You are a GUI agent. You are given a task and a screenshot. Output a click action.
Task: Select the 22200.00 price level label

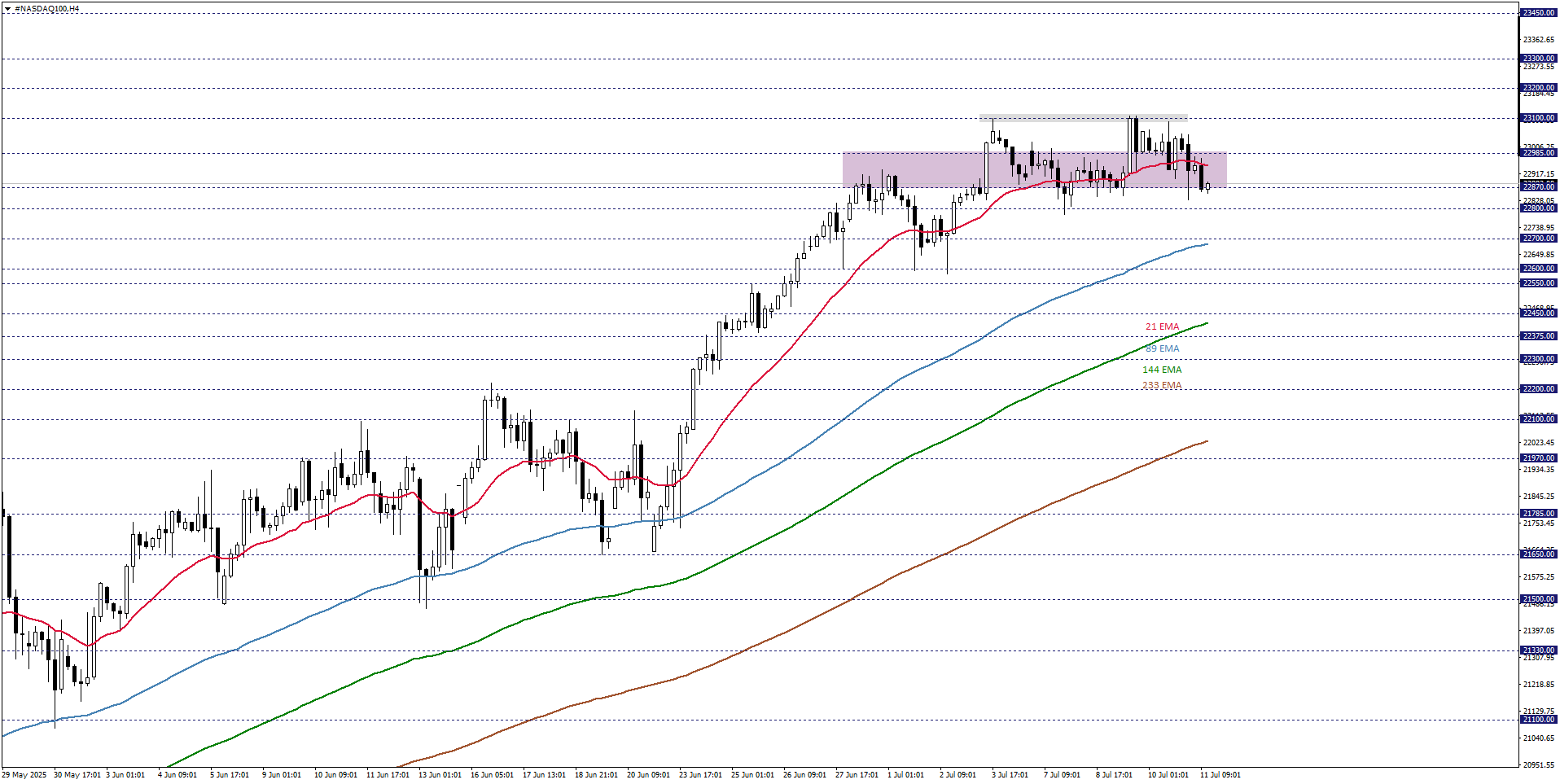click(1539, 389)
